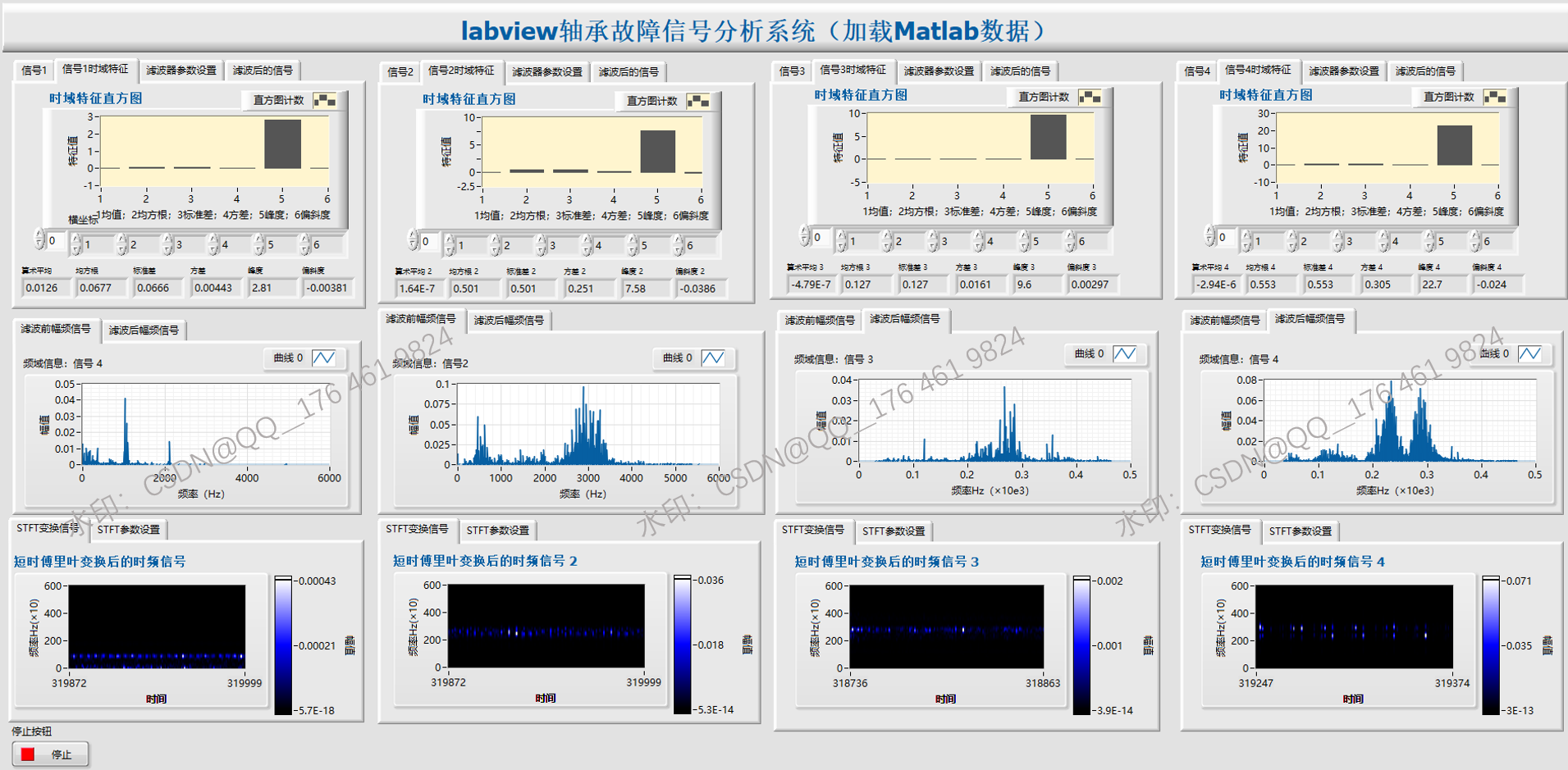
Task: Select the 信号3时域特征 tab
Action: pos(853,70)
